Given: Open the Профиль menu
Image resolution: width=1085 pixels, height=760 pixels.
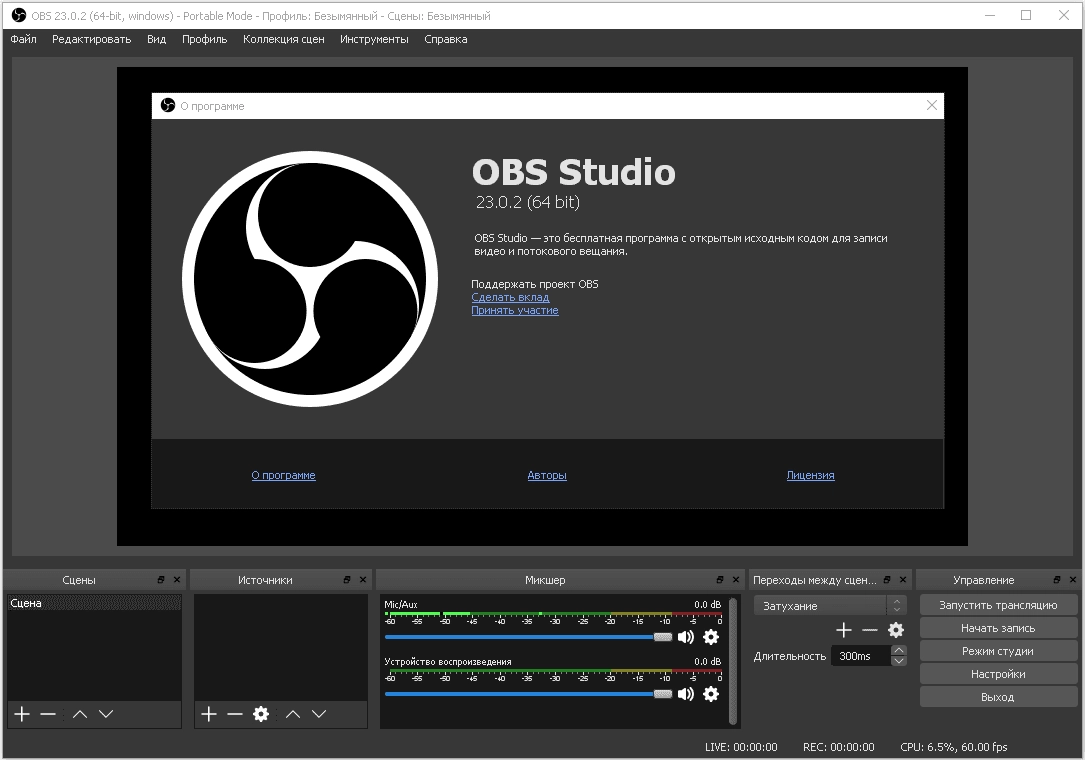Looking at the screenshot, I should click(204, 39).
